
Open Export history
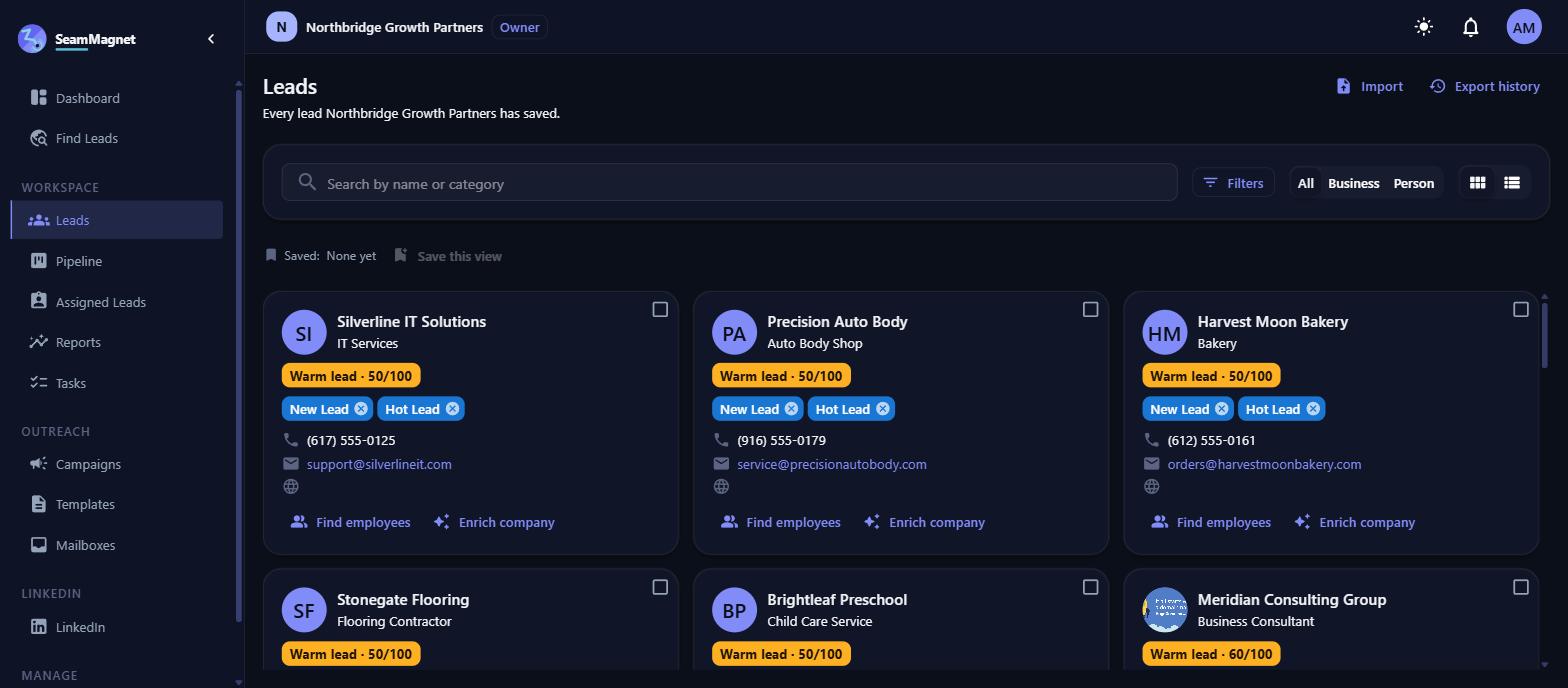(1484, 86)
